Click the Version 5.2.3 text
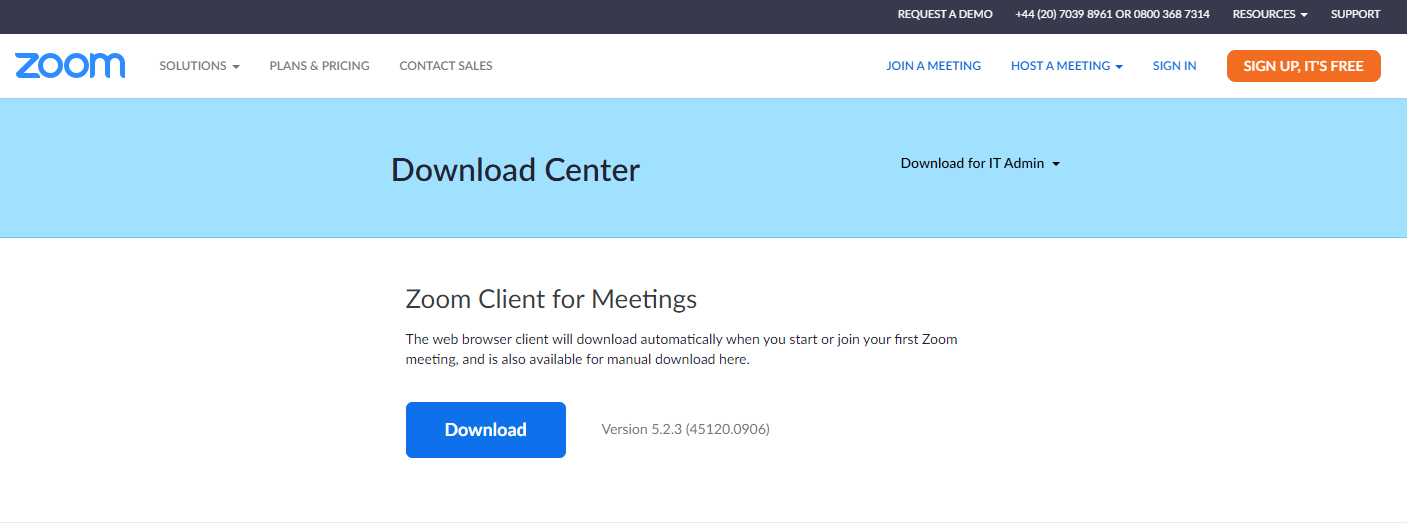The image size is (1407, 523). (x=685, y=429)
